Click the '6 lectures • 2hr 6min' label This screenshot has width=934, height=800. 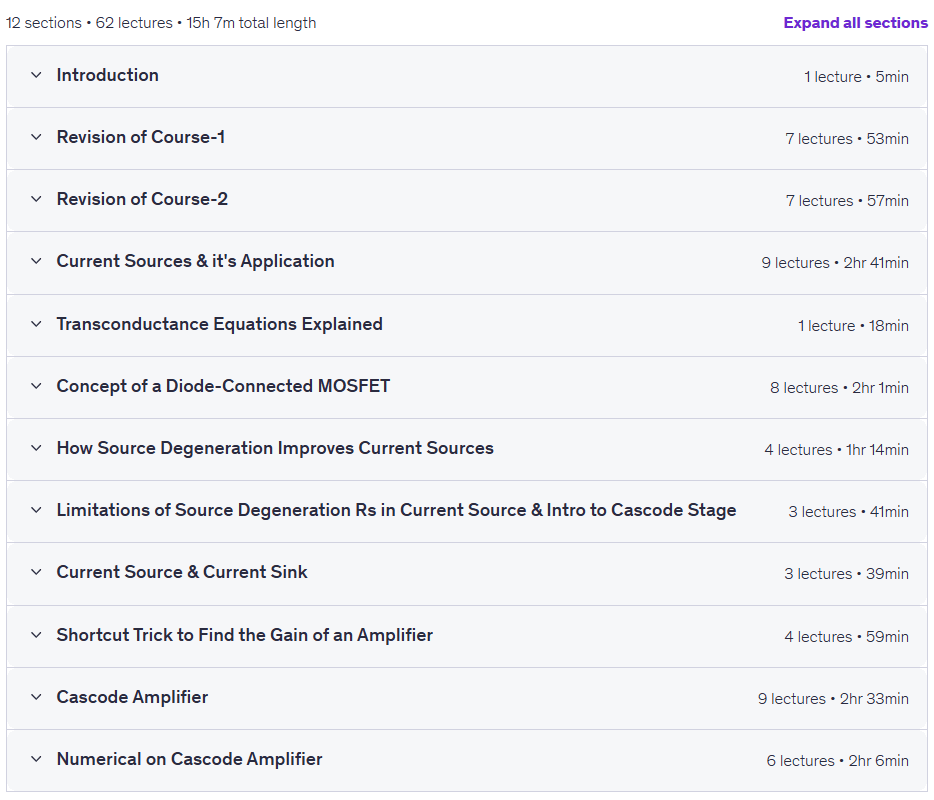coord(838,761)
